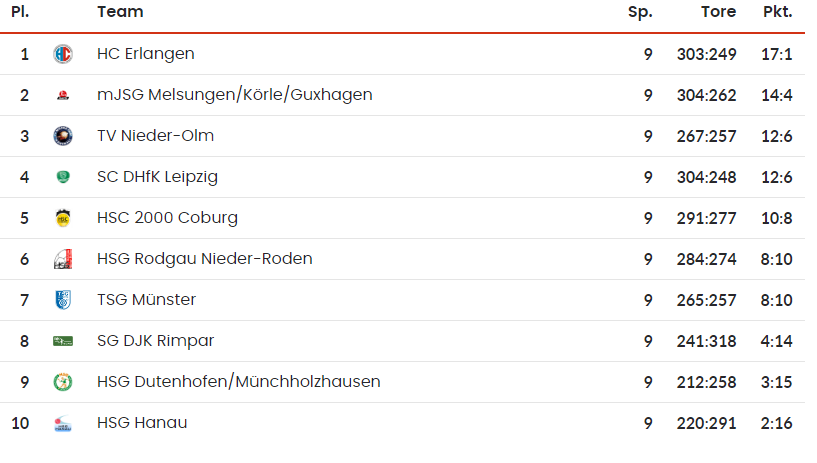
Task: Open the SC DHfK Leipzig team name
Action: click(157, 177)
